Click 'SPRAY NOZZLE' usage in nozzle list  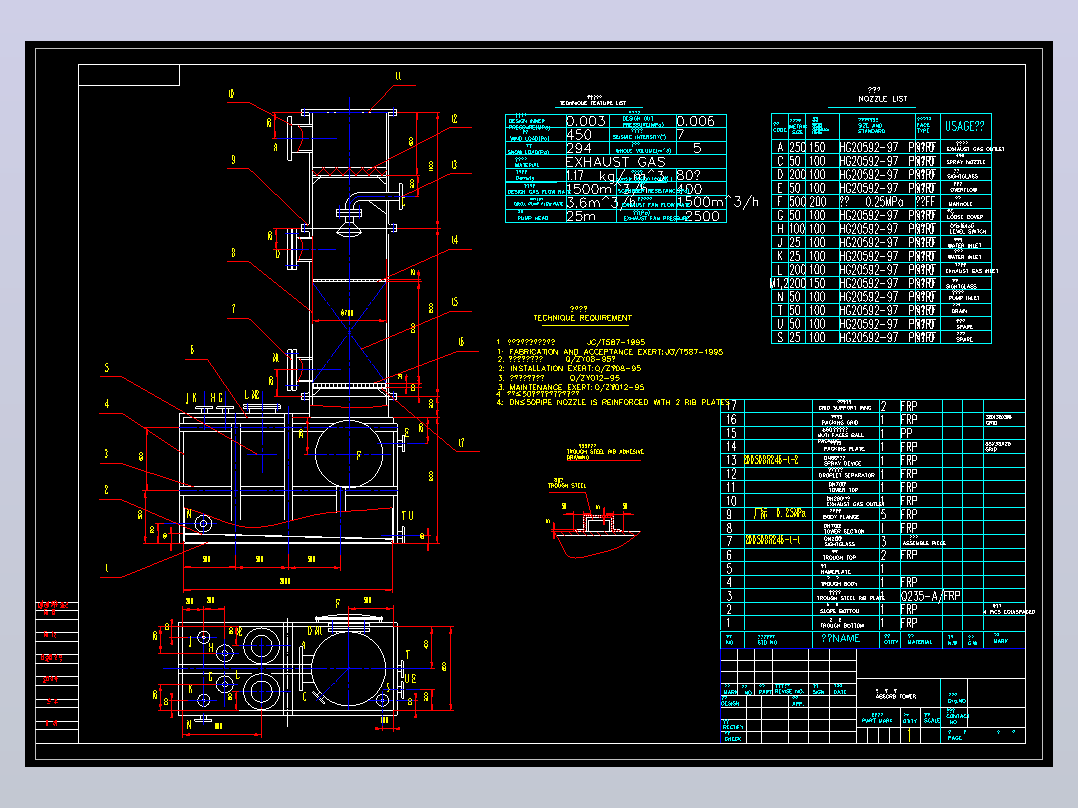tap(966, 162)
